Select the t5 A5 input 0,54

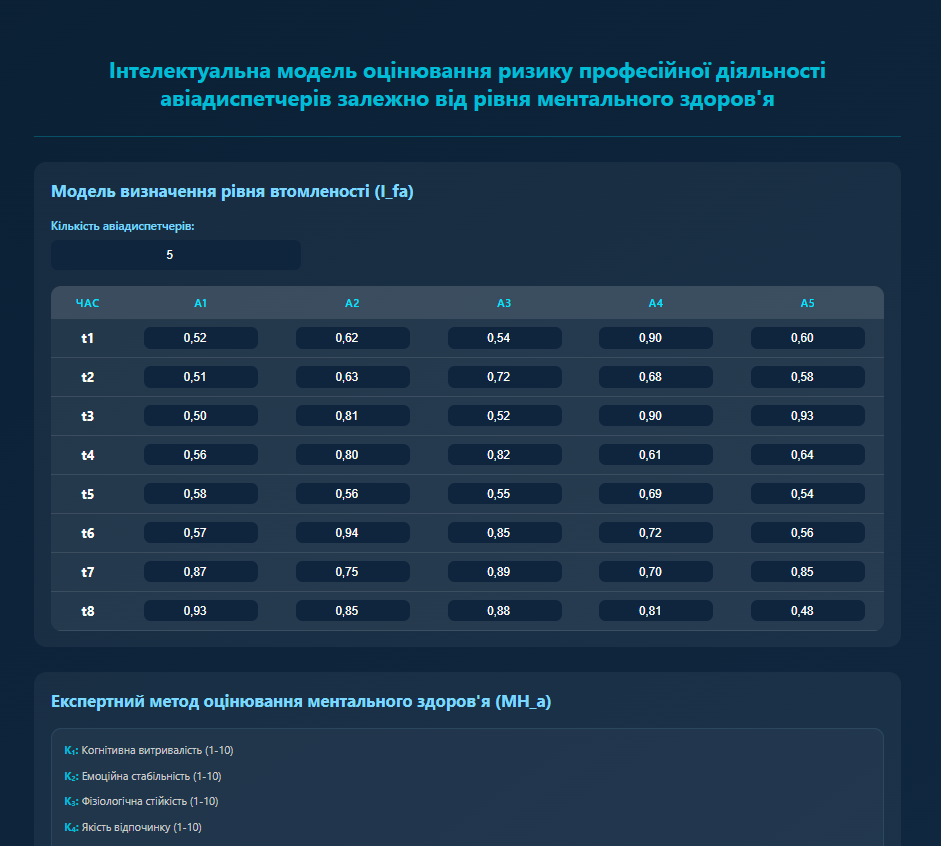[808, 494]
